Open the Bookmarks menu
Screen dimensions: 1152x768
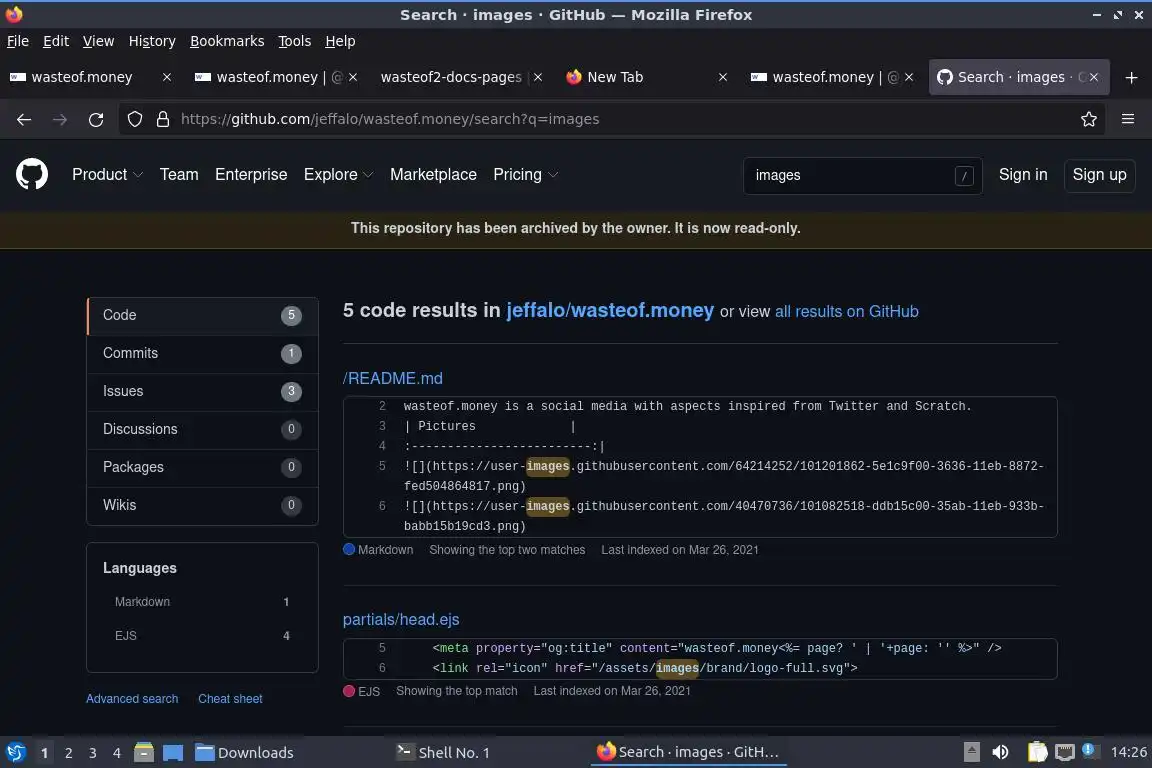227,41
